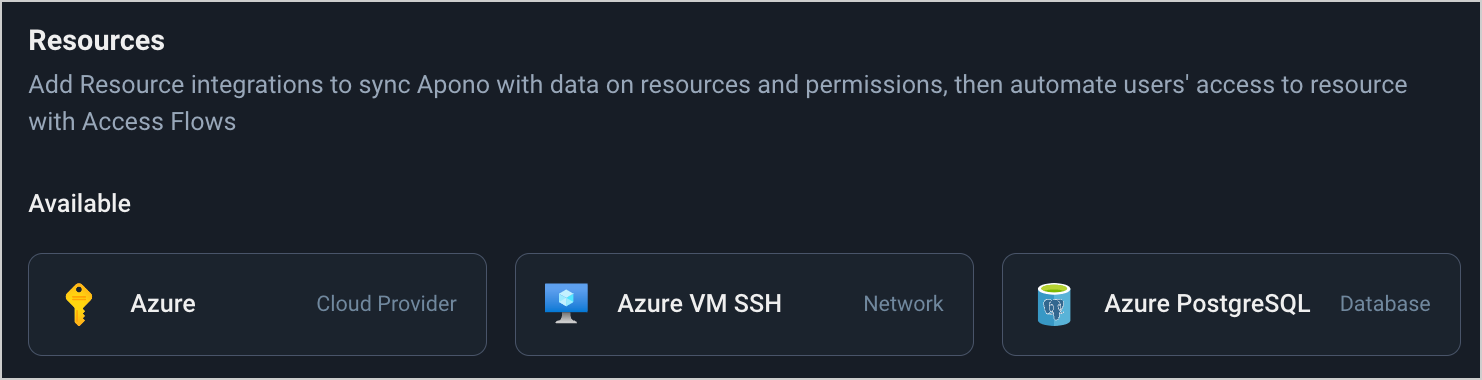Click the "Available" subsection heading
This screenshot has width=1482, height=380.
(80, 204)
